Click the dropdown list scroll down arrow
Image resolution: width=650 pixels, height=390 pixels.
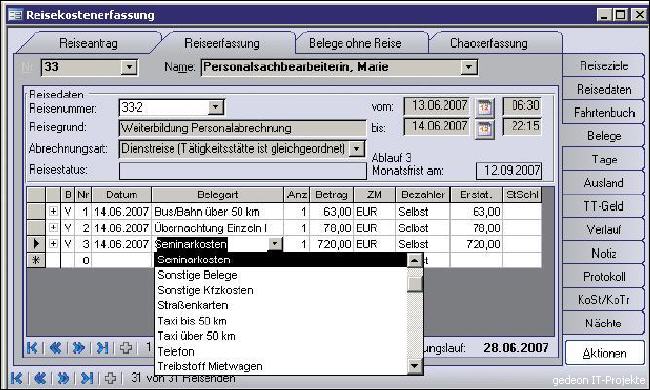(415, 366)
